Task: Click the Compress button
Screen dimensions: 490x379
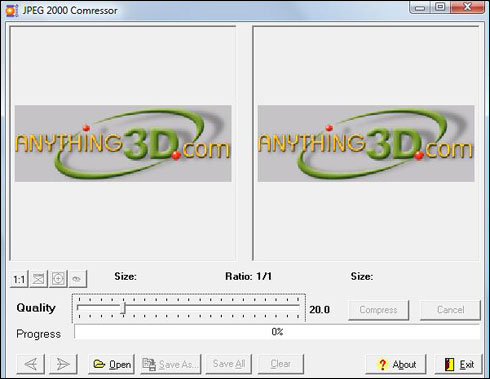Action: point(378,310)
